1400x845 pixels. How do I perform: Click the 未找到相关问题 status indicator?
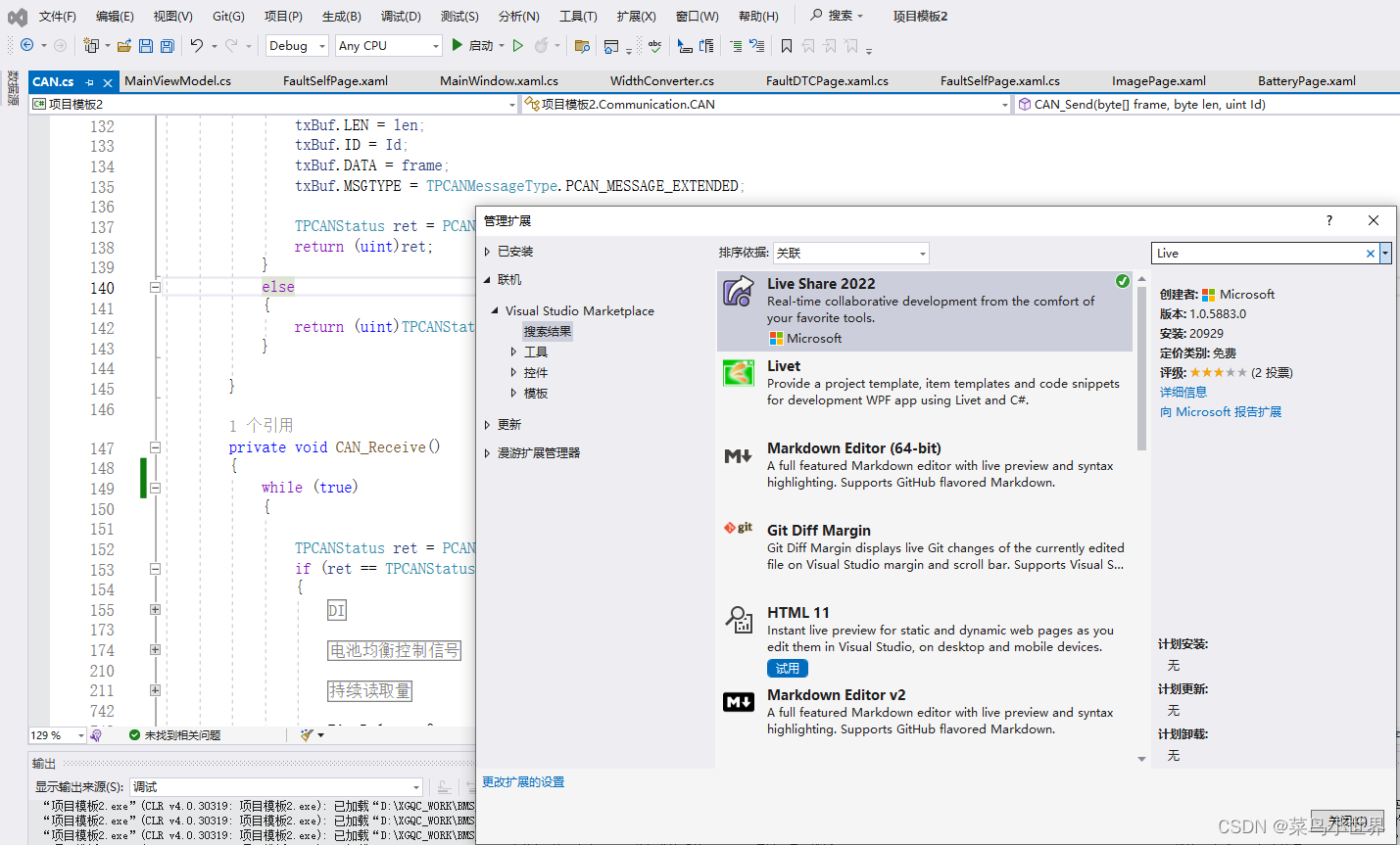pyautogui.click(x=174, y=734)
